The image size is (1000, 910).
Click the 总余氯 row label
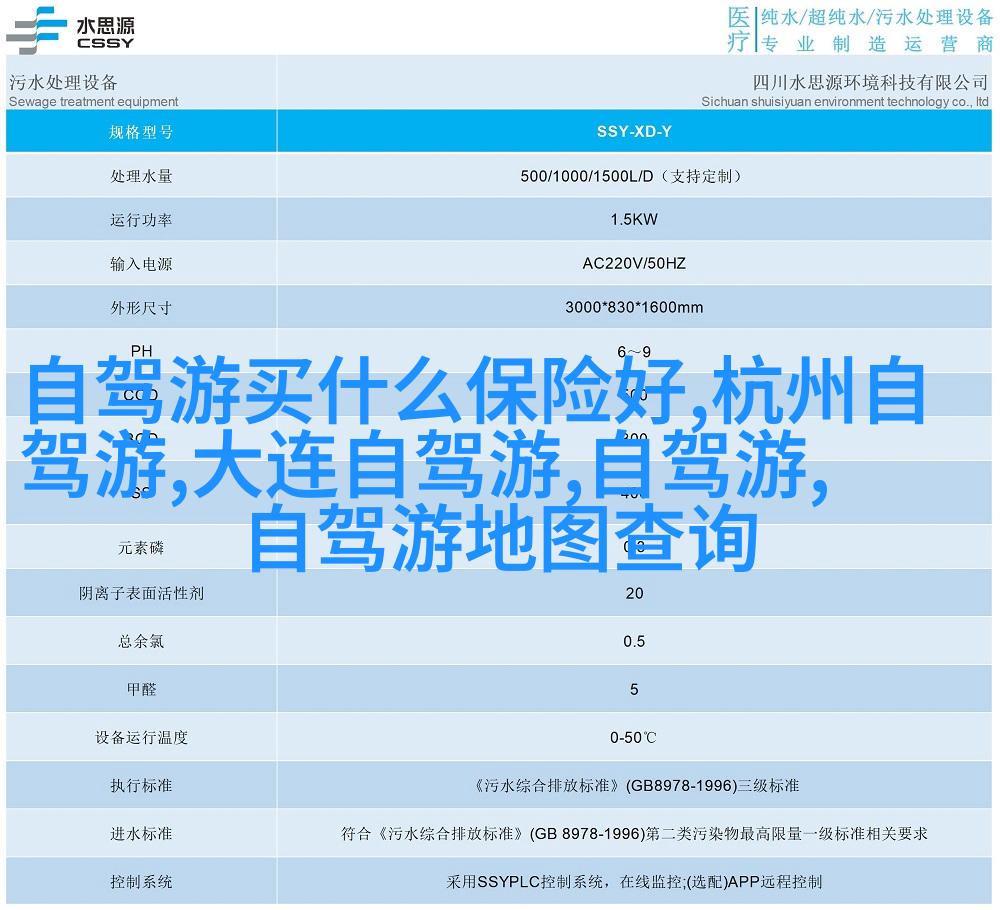[x=141, y=642]
